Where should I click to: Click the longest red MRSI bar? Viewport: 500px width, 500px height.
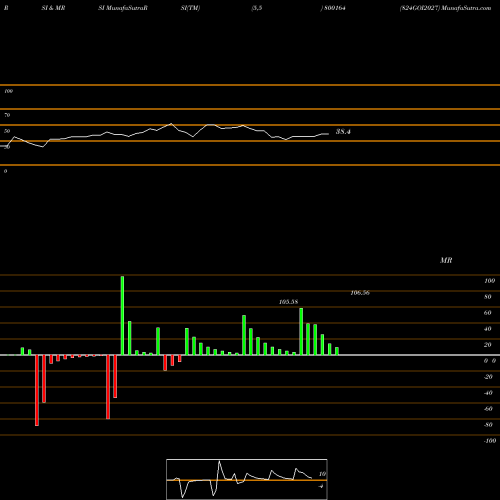[x=37, y=390]
